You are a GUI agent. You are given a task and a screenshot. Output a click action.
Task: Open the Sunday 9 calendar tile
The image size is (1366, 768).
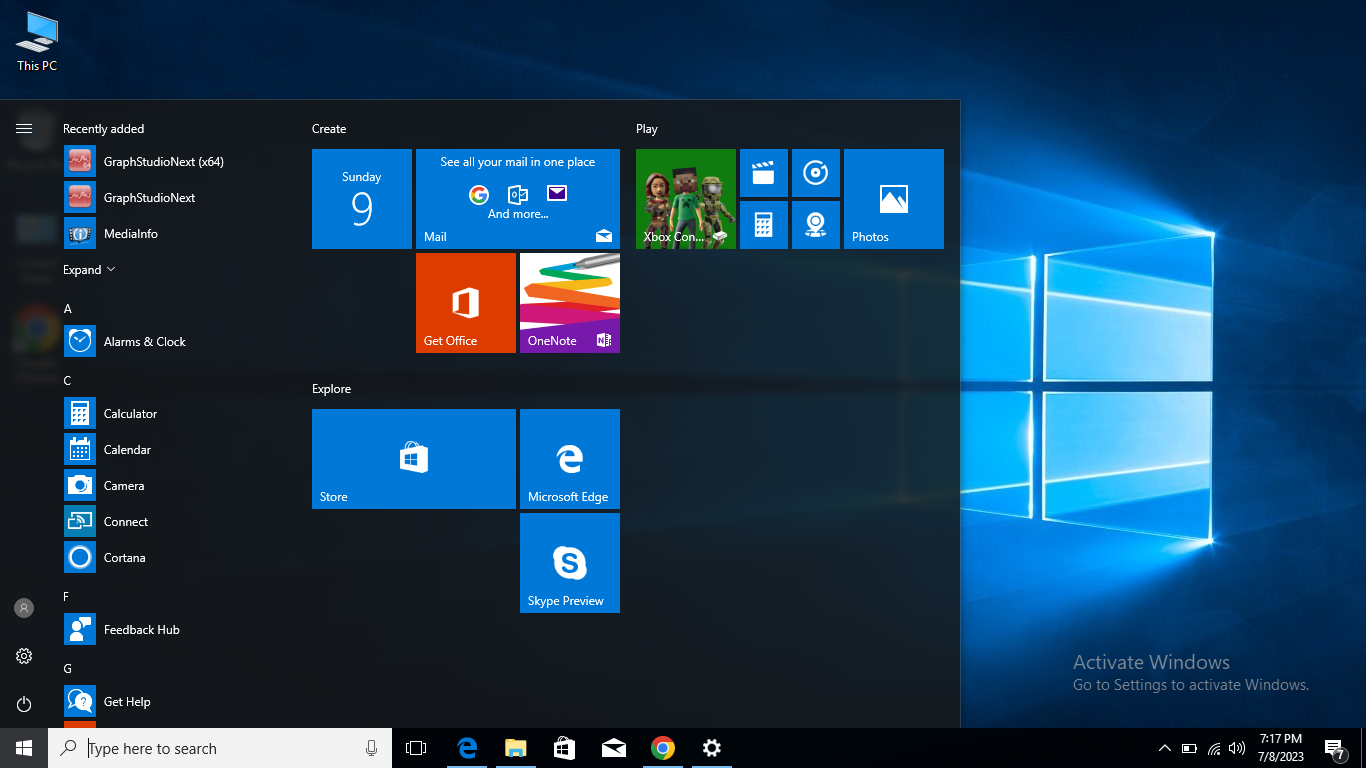[362, 199]
